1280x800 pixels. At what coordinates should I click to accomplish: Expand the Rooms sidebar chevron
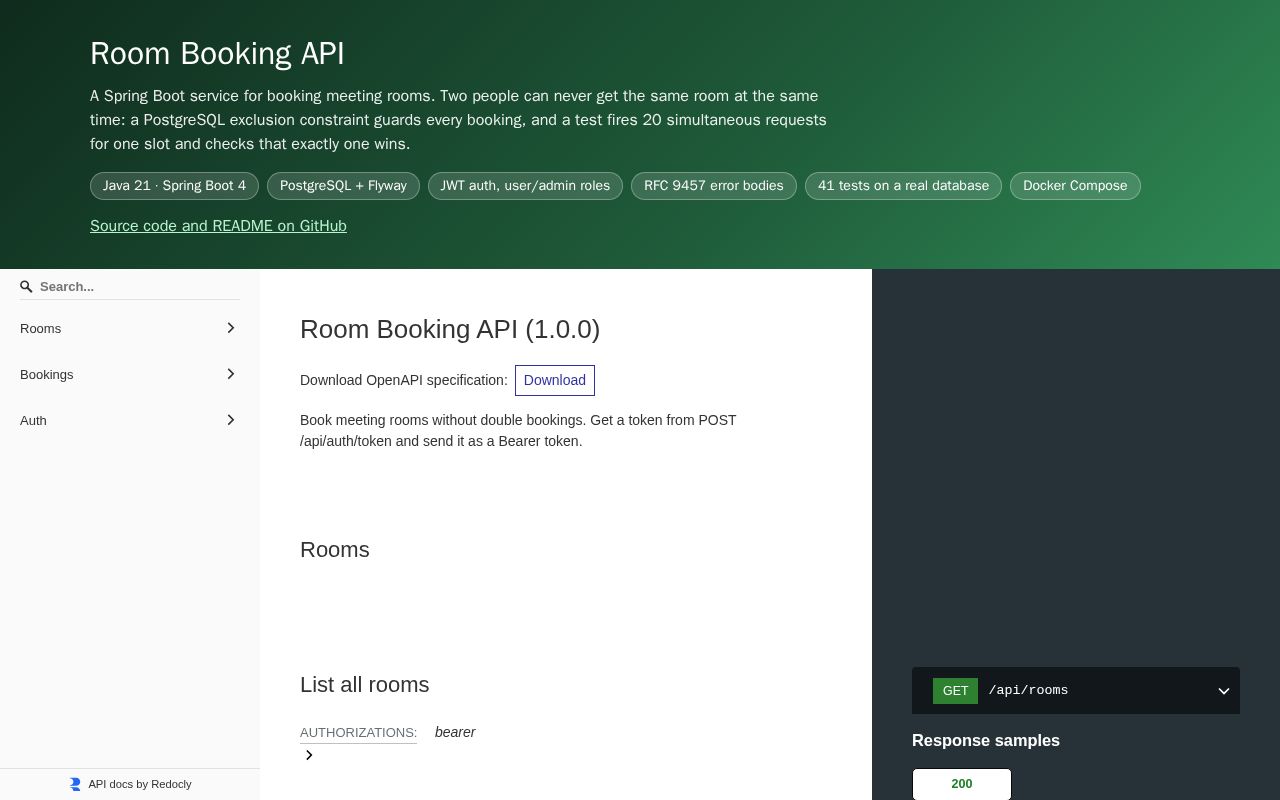(231, 328)
